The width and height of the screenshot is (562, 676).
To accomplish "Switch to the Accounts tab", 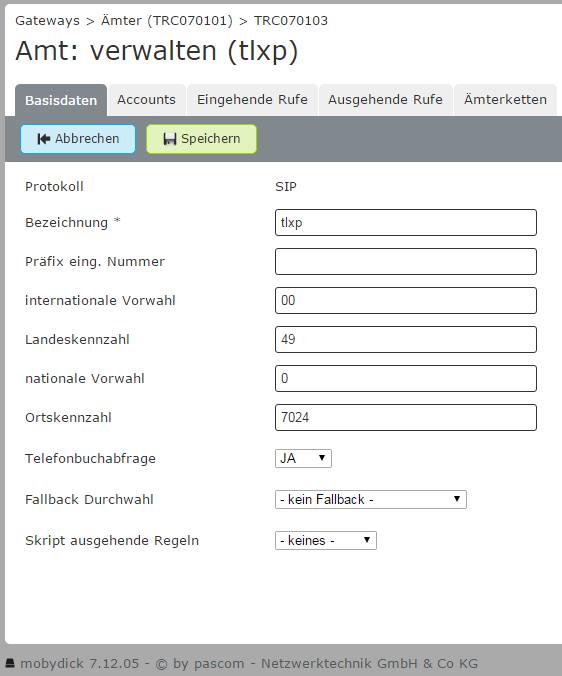I will 147,100.
